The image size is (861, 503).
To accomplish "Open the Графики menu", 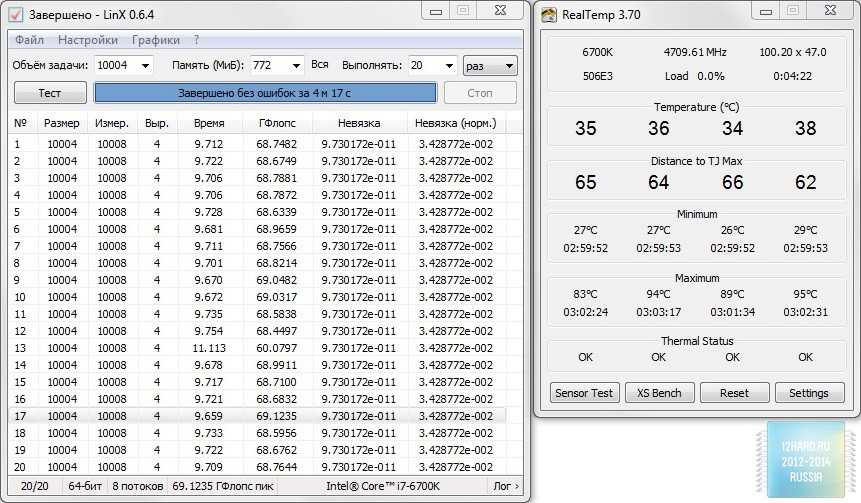I will point(156,40).
